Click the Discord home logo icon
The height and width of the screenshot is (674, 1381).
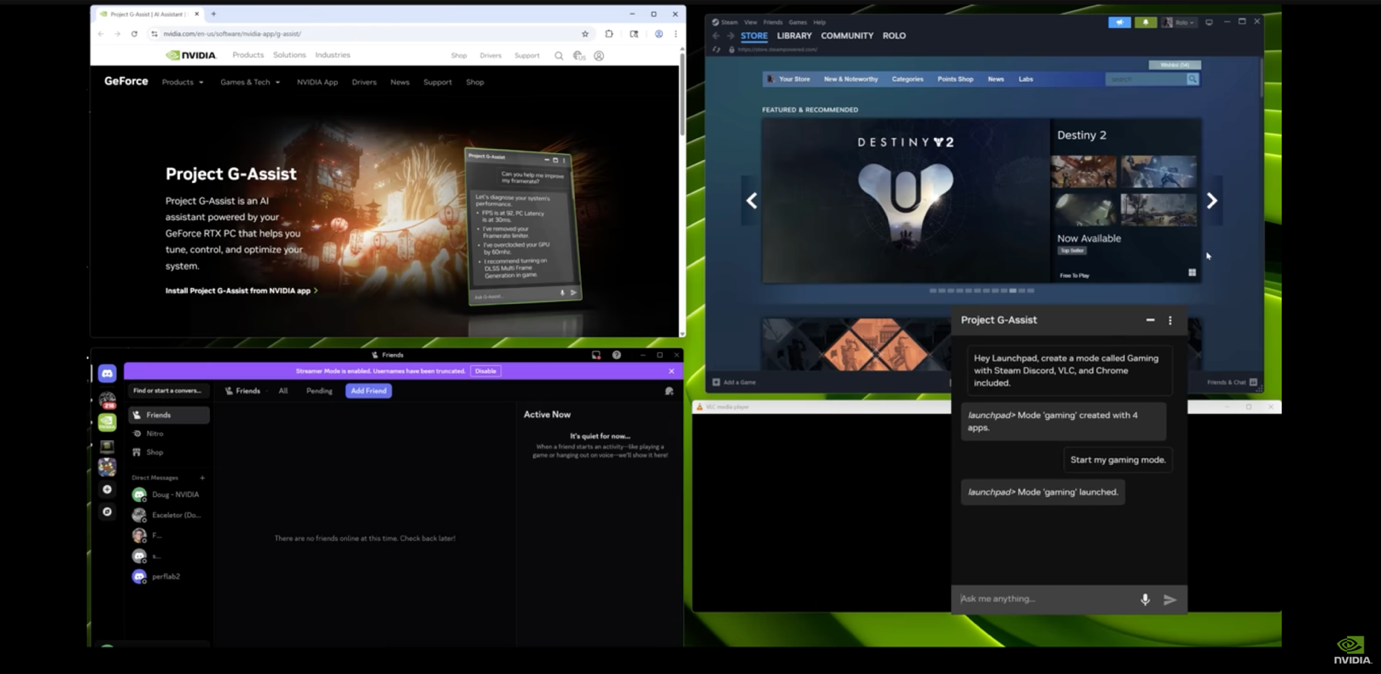click(x=107, y=373)
